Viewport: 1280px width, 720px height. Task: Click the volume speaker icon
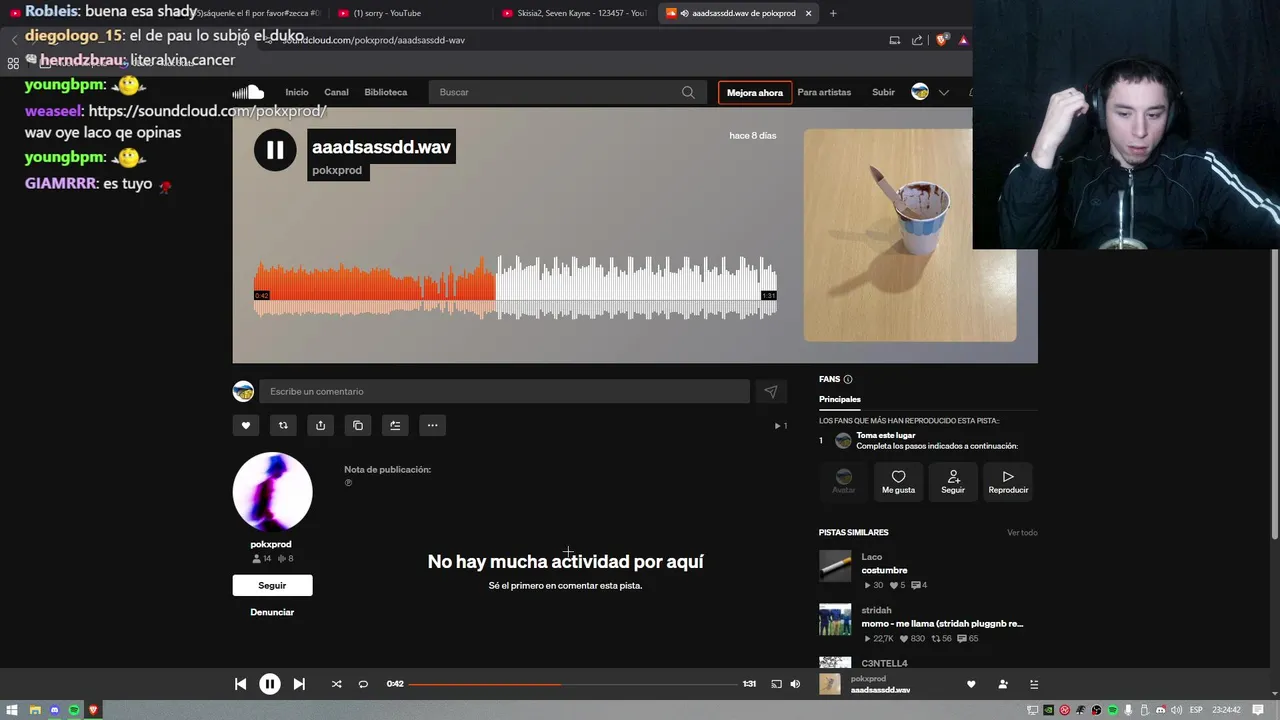pyautogui.click(x=795, y=684)
